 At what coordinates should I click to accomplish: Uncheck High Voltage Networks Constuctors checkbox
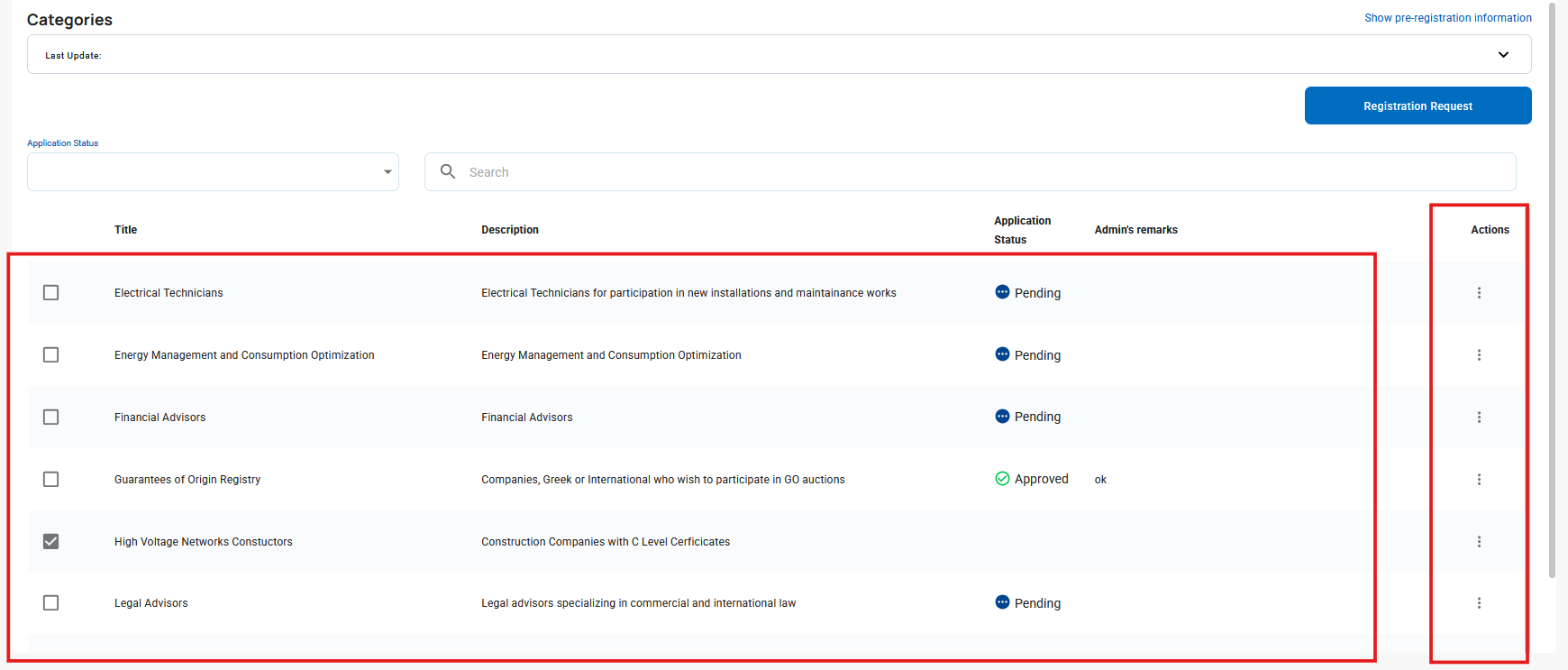point(51,542)
